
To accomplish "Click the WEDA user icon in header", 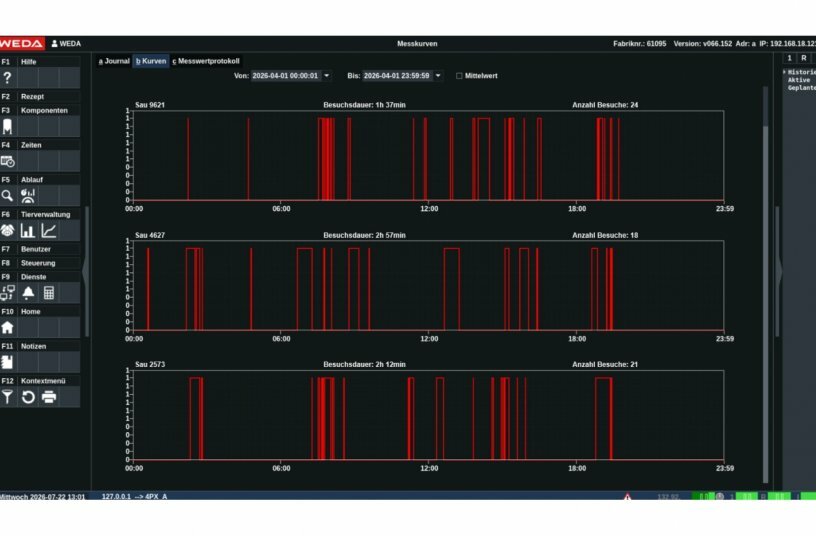I will coord(54,44).
